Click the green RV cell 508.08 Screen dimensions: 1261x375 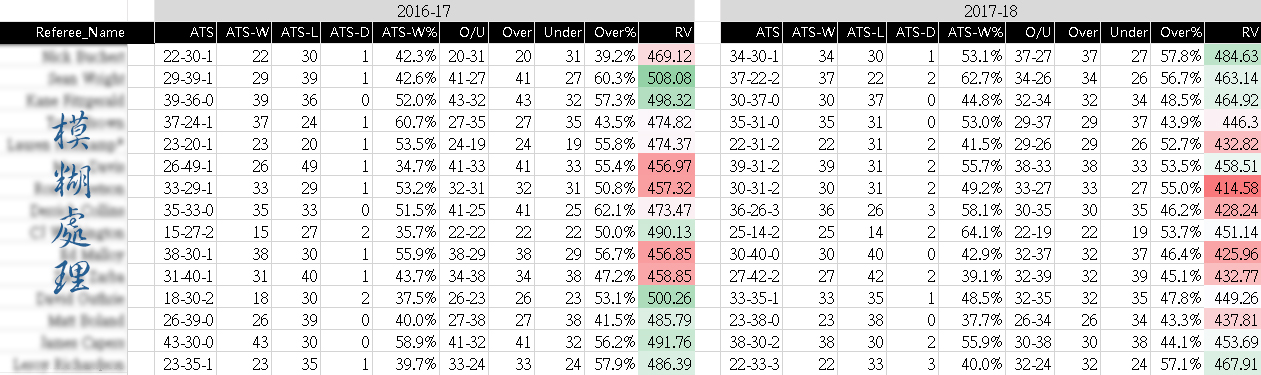click(667, 78)
